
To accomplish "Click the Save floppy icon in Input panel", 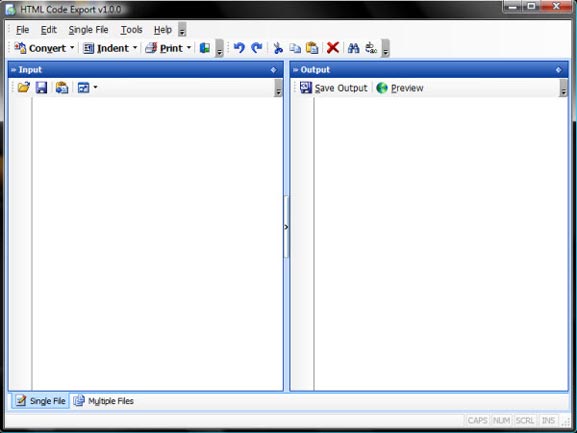I will (x=41, y=88).
